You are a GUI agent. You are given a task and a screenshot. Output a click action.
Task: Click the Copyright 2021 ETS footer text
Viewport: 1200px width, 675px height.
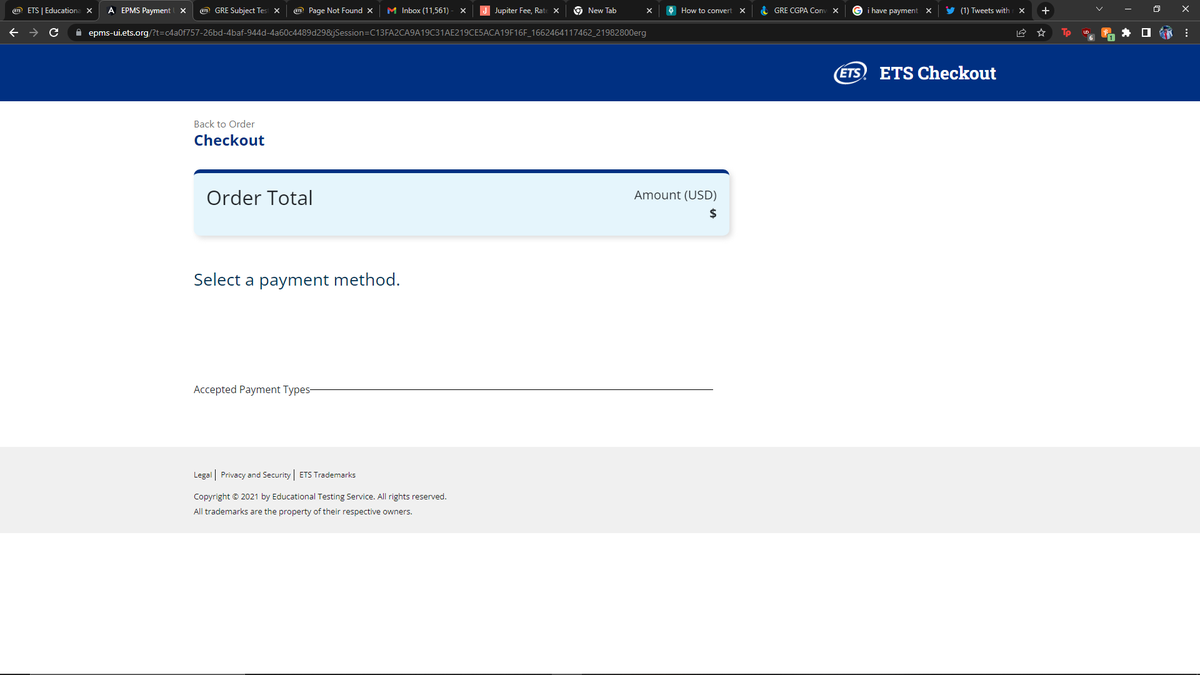[320, 496]
